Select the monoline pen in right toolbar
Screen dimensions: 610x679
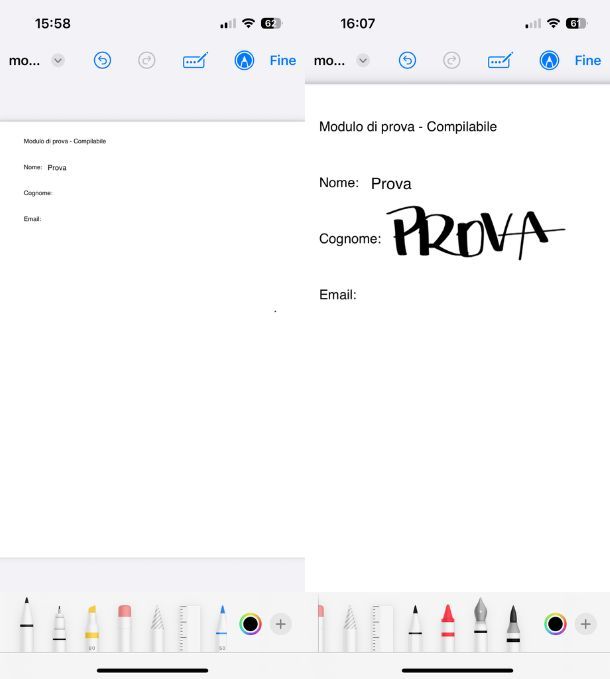click(x=415, y=628)
